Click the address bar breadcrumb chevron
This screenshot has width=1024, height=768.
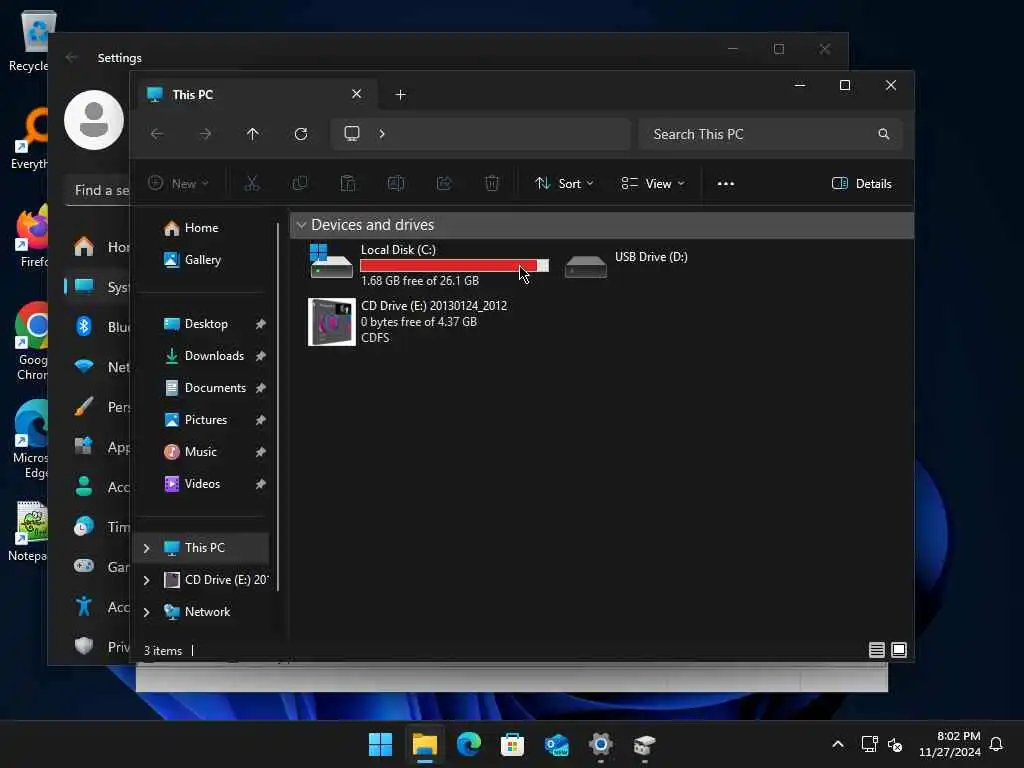pos(382,134)
